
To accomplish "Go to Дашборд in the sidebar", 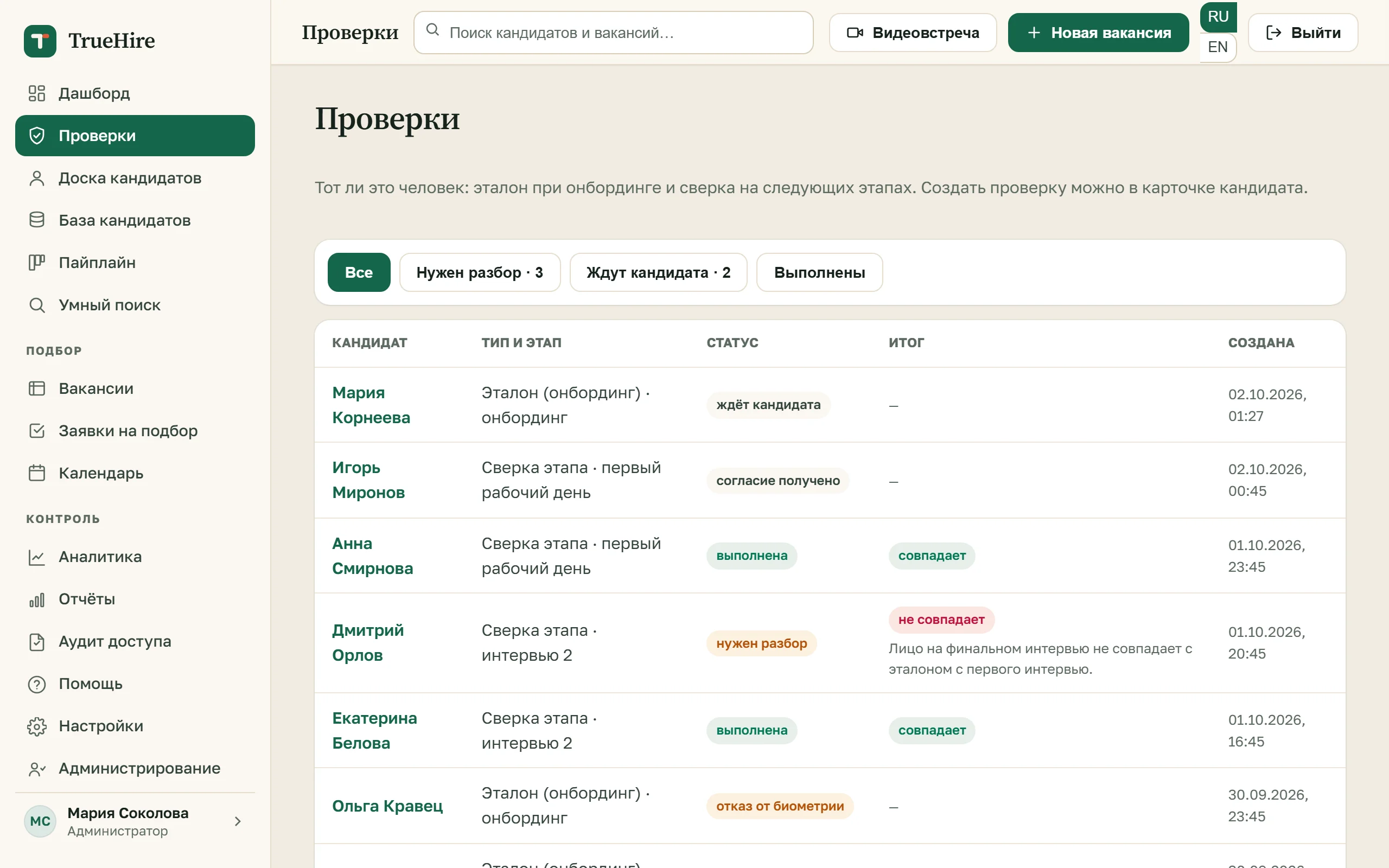I will (135, 93).
